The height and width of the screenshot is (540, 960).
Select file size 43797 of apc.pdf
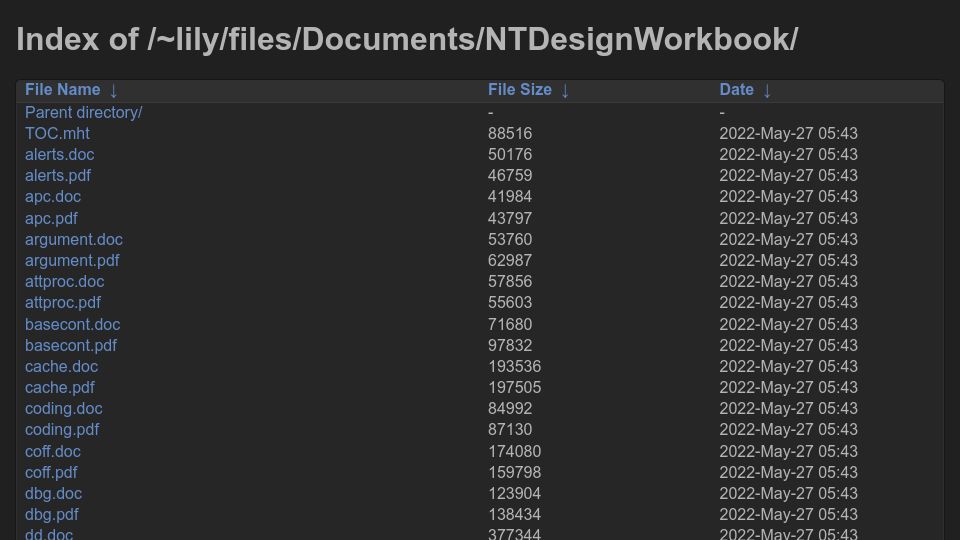[510, 219]
